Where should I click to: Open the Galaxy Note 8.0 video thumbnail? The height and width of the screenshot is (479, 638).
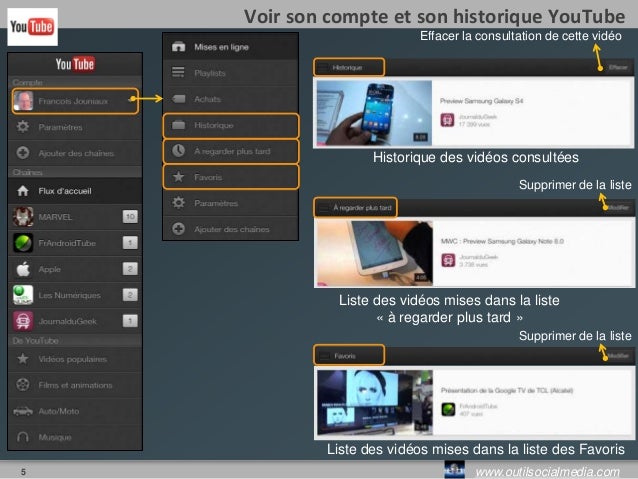375,253
